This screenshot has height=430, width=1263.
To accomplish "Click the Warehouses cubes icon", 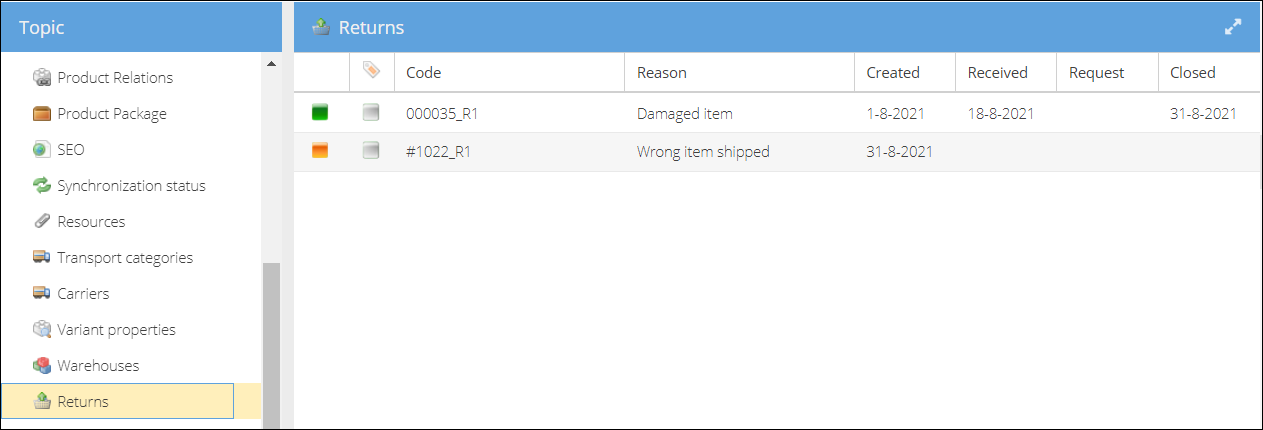I will (42, 366).
